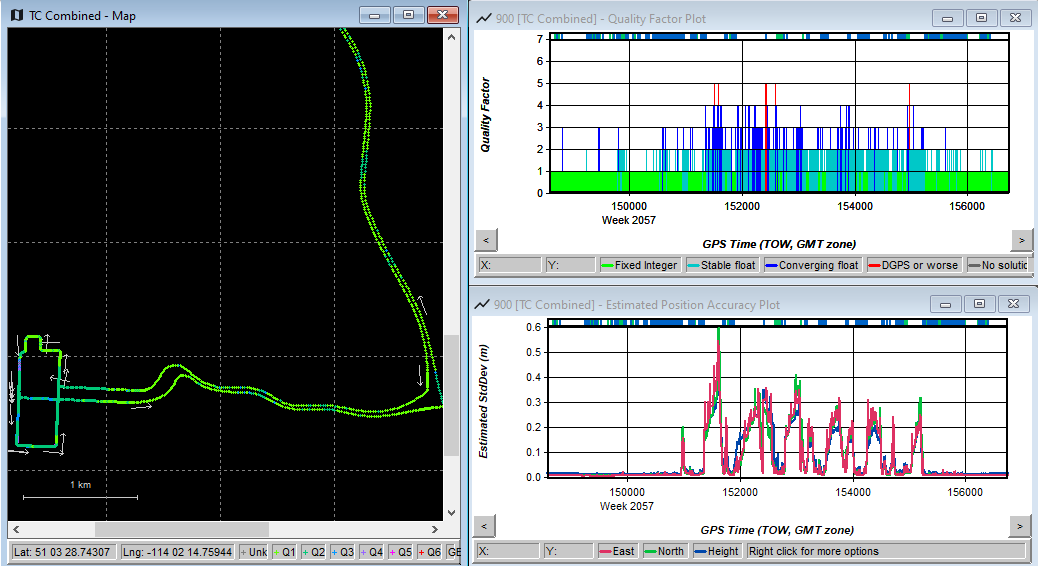This screenshot has height=566, width=1038.
Task: Click the Q5 quality legend in map status bar
Action: point(401,551)
